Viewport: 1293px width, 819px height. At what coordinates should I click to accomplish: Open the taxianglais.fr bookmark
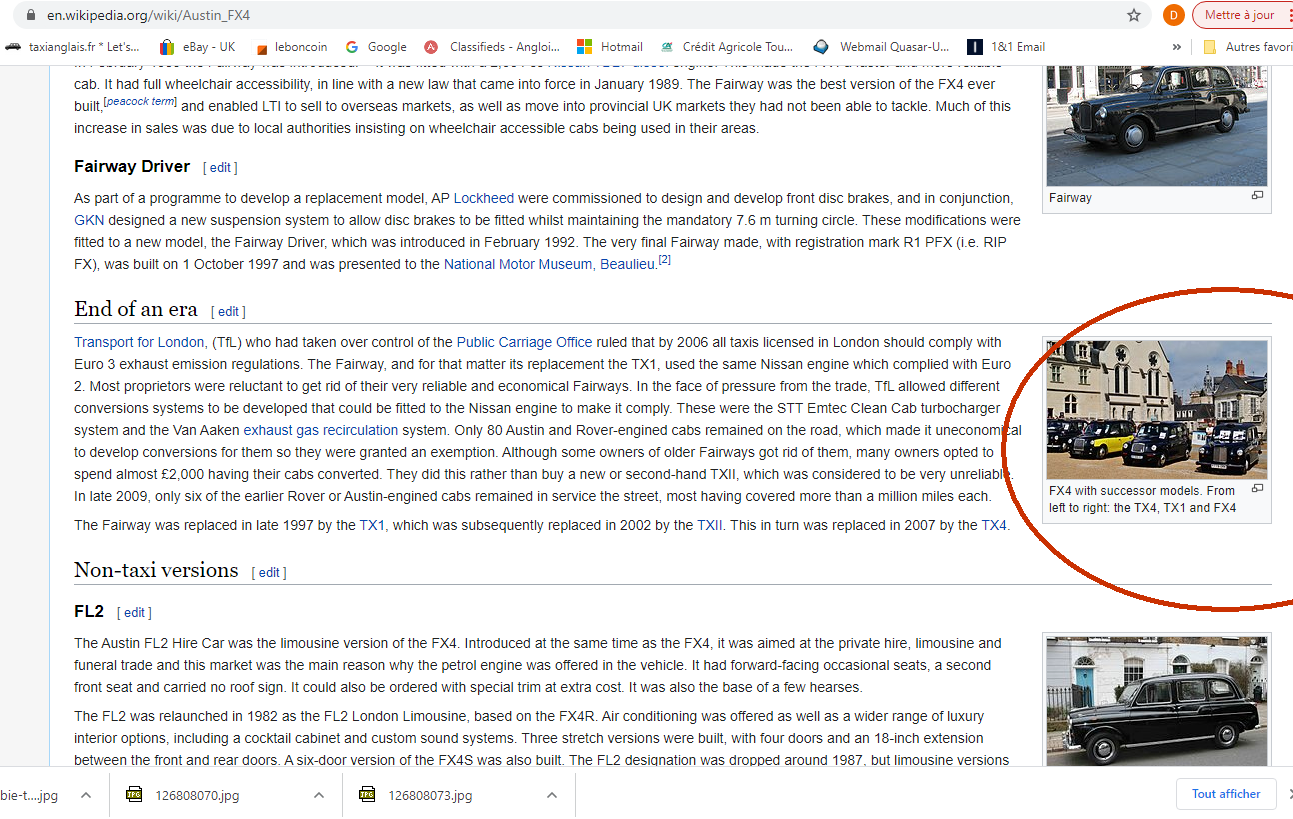pos(72,47)
